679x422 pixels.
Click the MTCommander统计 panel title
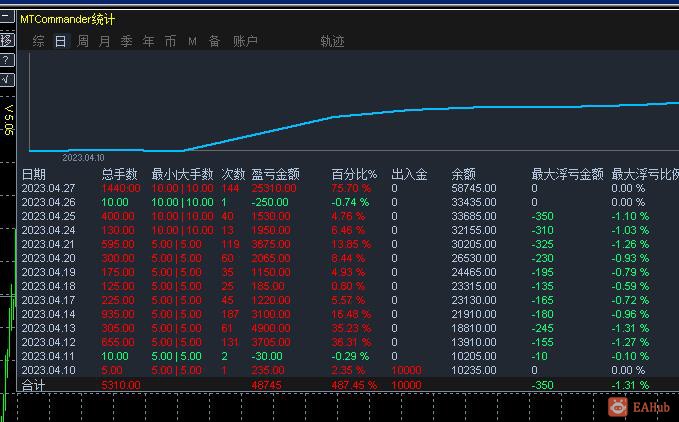tap(68, 19)
